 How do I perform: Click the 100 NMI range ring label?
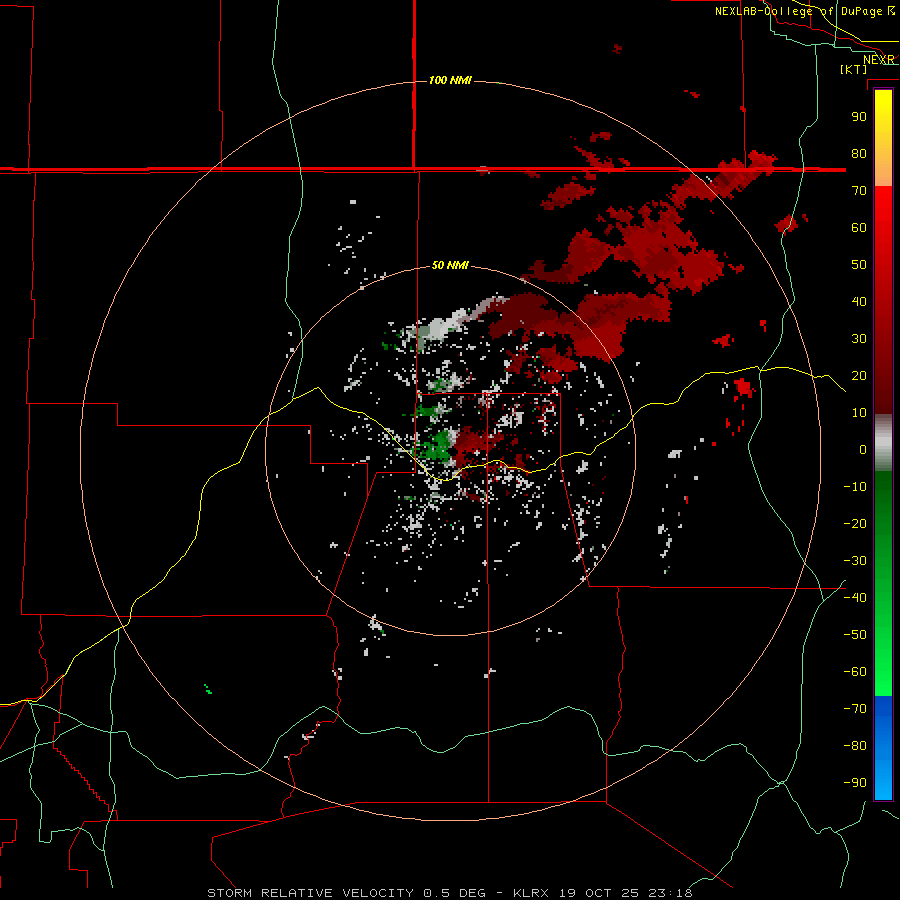point(450,80)
